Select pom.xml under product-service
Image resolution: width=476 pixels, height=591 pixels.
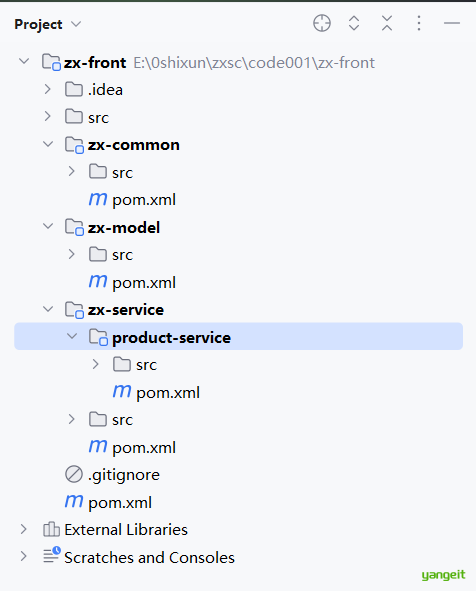[168, 393]
